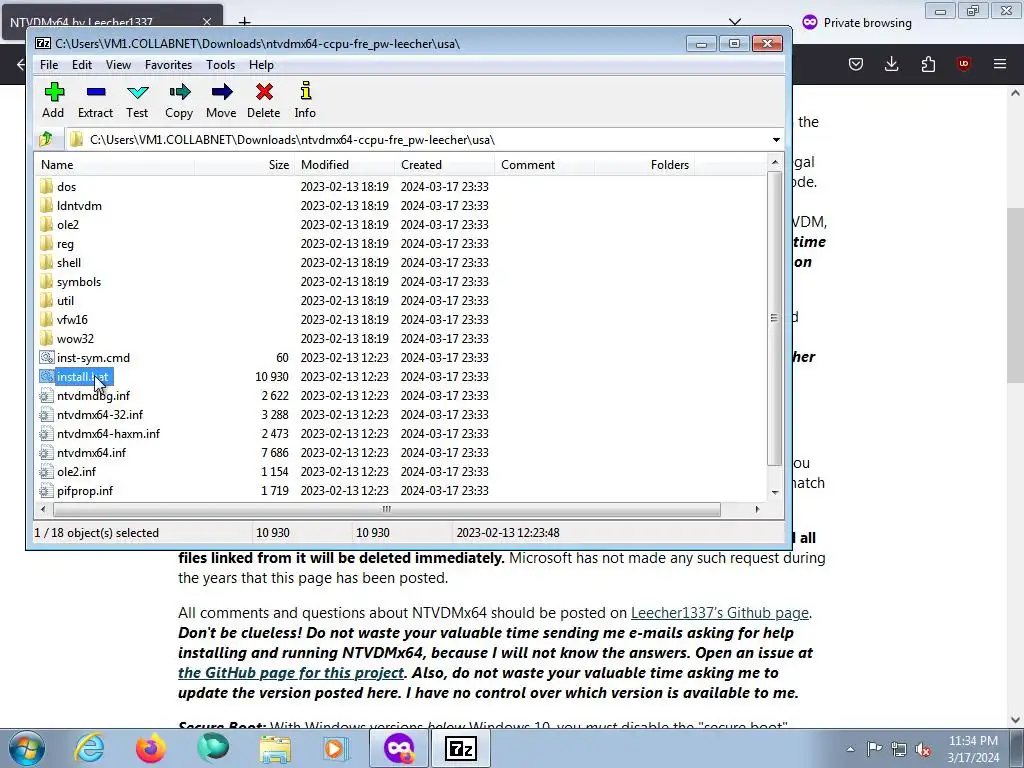The height and width of the screenshot is (768, 1024).
Task: Select the dos folder icon
Action: 46,186
